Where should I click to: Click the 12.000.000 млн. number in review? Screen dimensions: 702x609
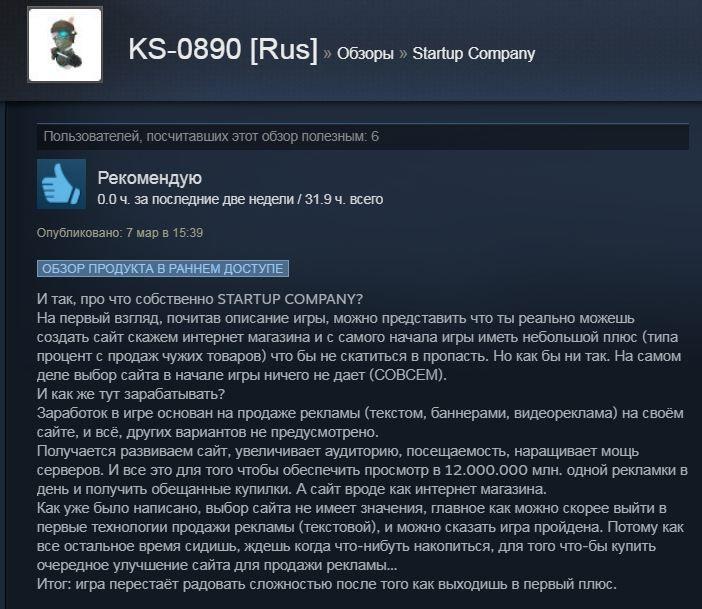click(x=502, y=470)
